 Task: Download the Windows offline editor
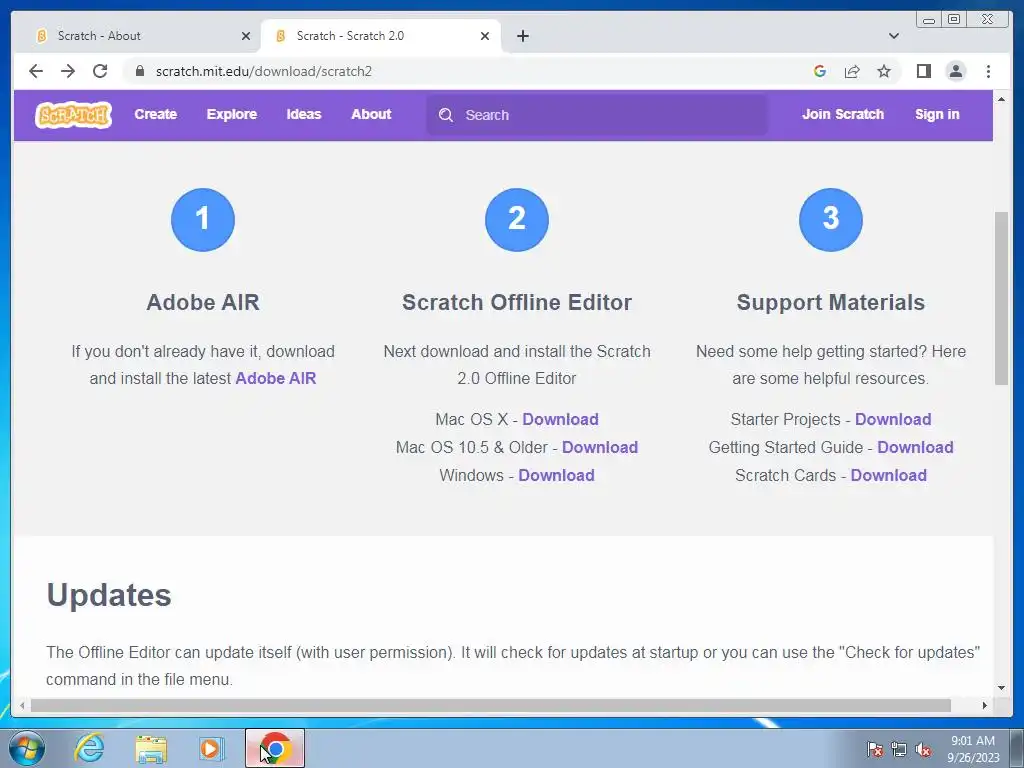pos(556,475)
